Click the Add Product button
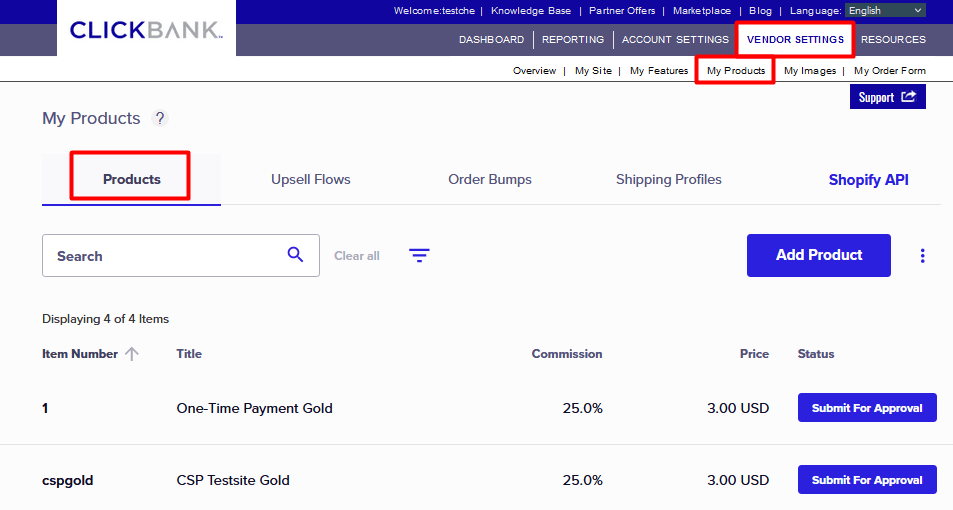 click(x=818, y=255)
